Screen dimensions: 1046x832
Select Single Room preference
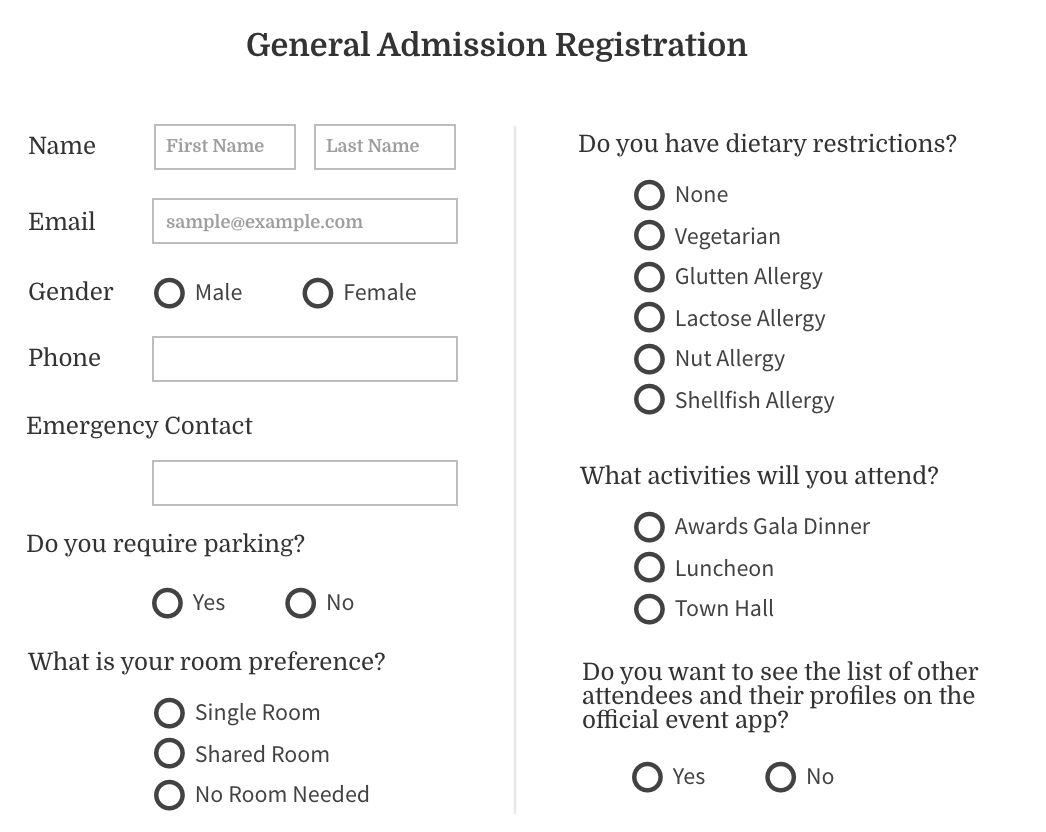169,712
